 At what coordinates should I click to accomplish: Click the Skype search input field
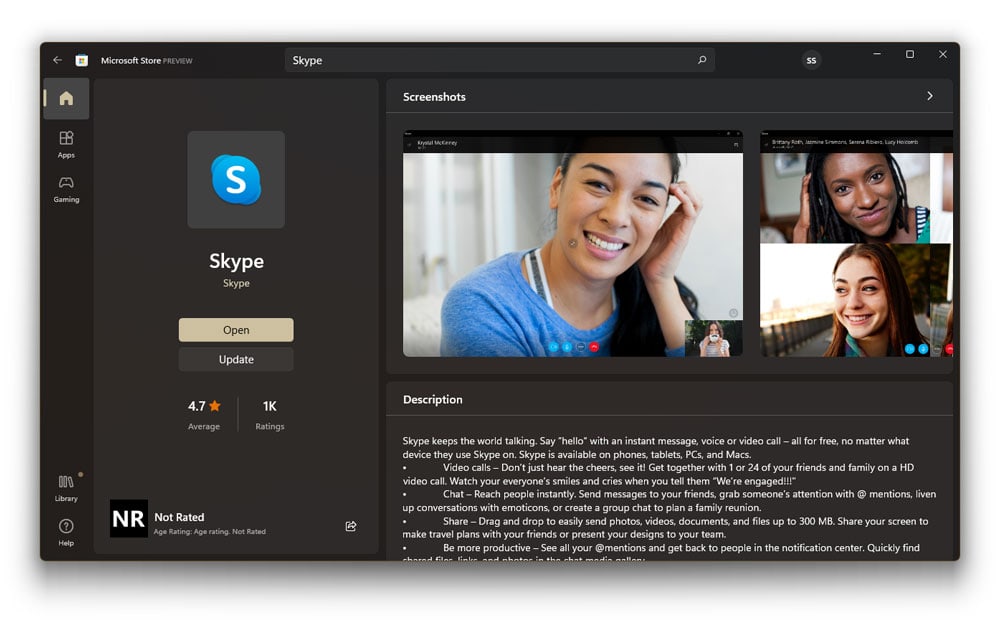pyautogui.click(x=499, y=60)
